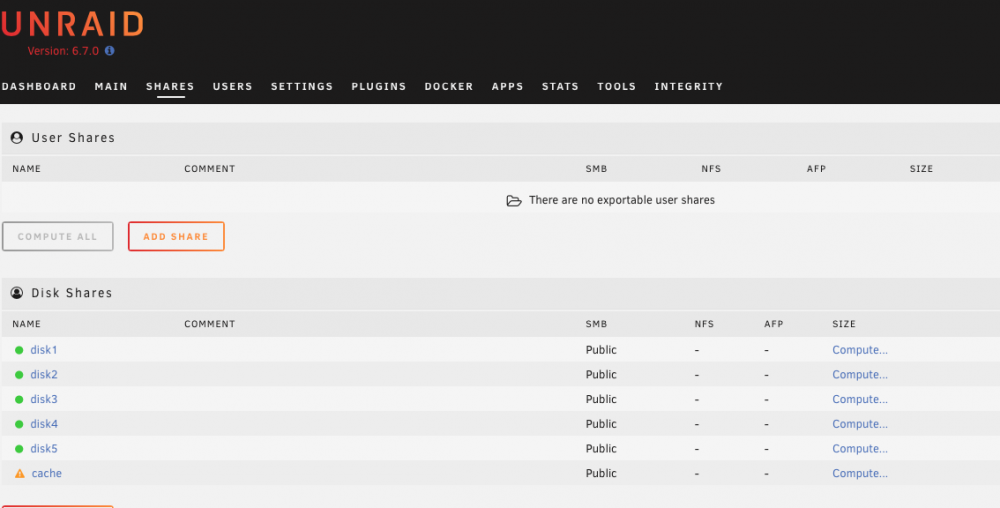Click the green status dot for disk3
This screenshot has height=508, width=1000.
click(19, 400)
